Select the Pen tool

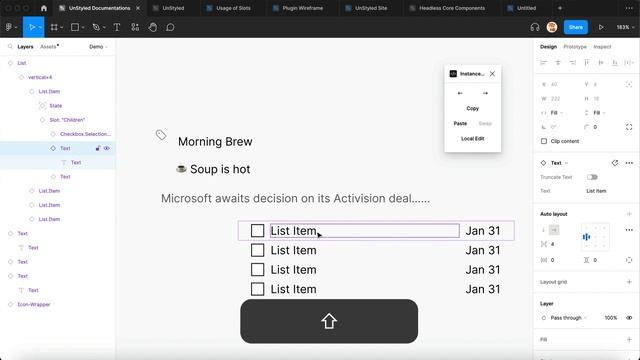[96, 27]
